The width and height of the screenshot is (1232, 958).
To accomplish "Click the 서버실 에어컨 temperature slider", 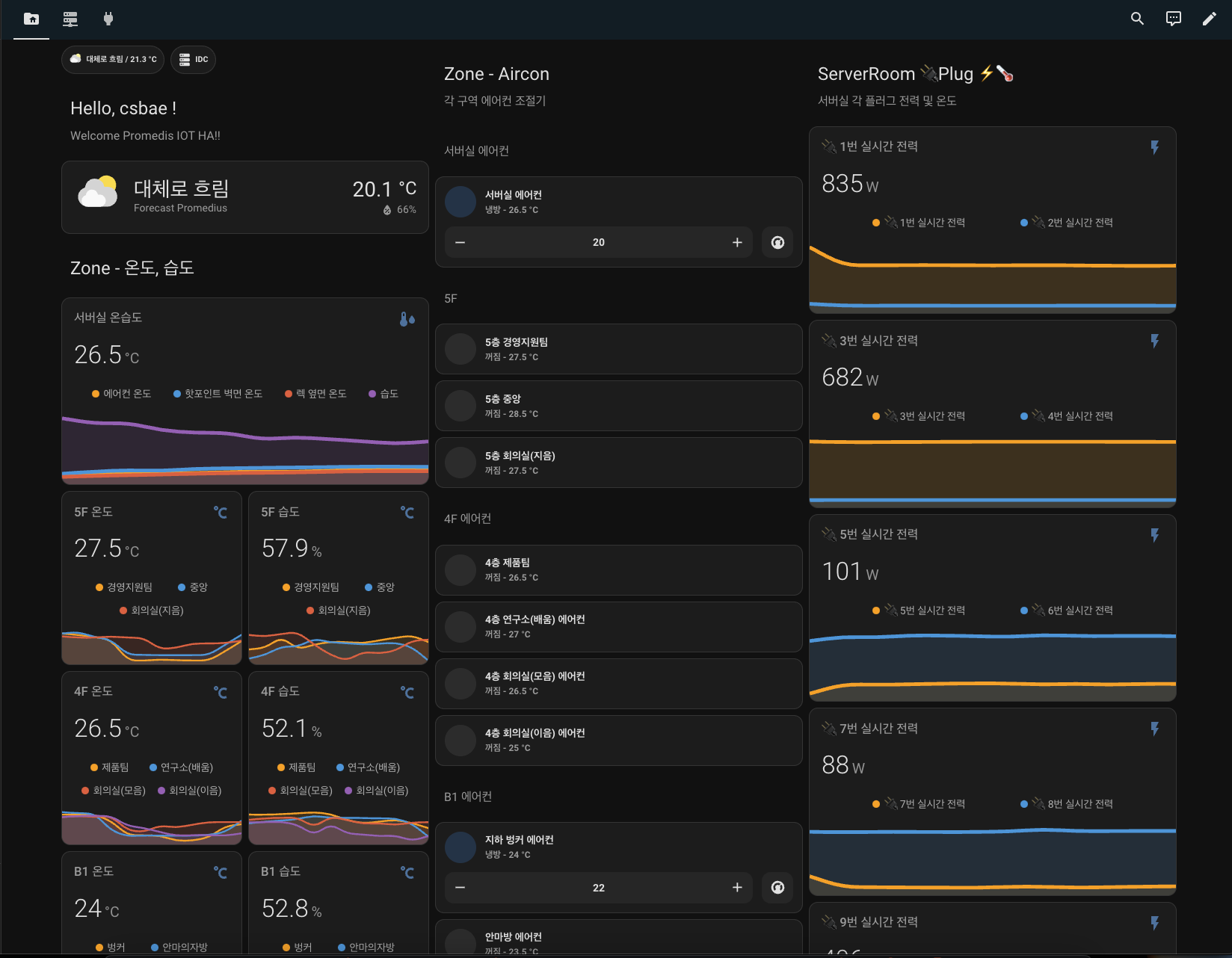I will (598, 242).
